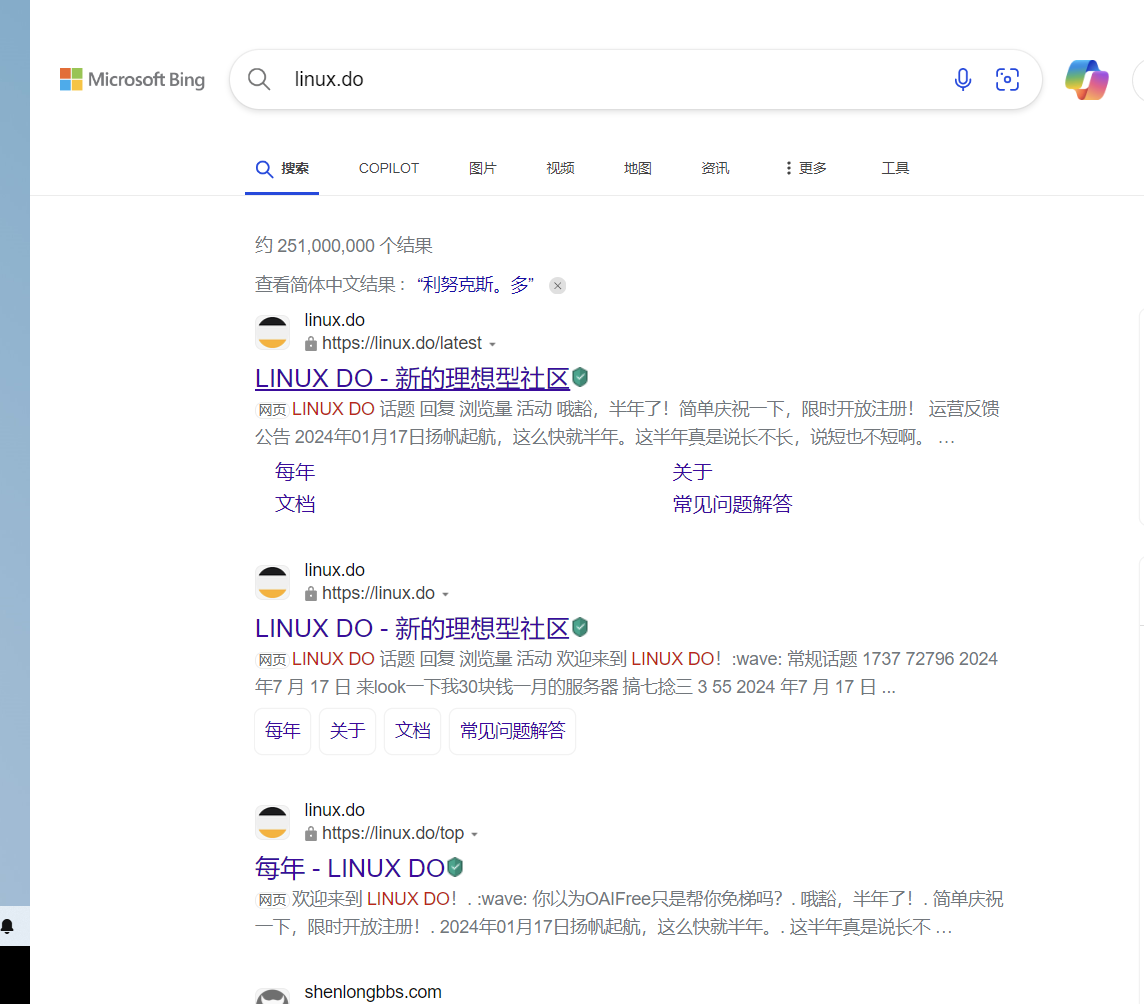Click favicon beside https://linux.do result
This screenshot has width=1144, height=1004.
(273, 582)
